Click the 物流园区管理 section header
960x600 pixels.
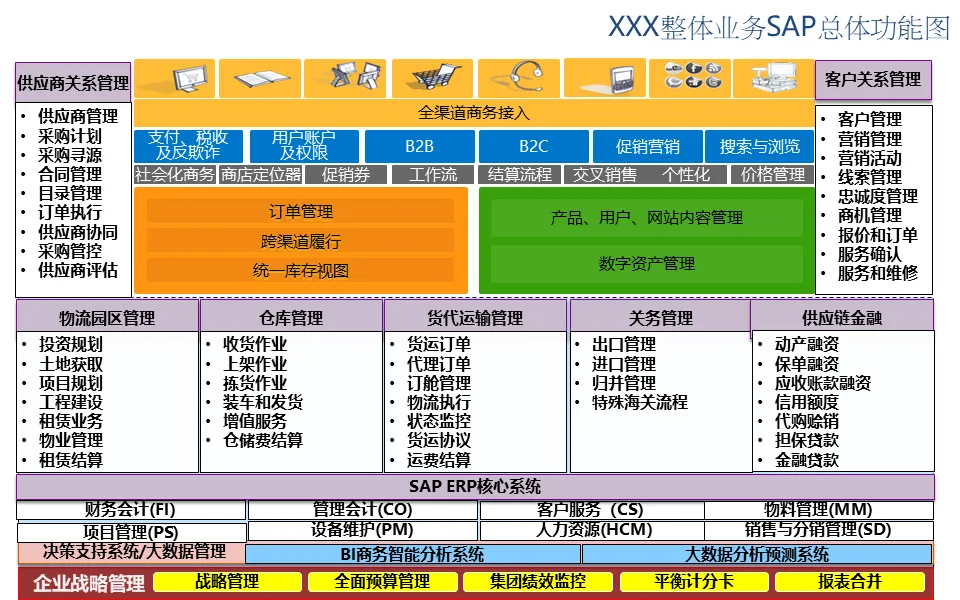(107, 317)
